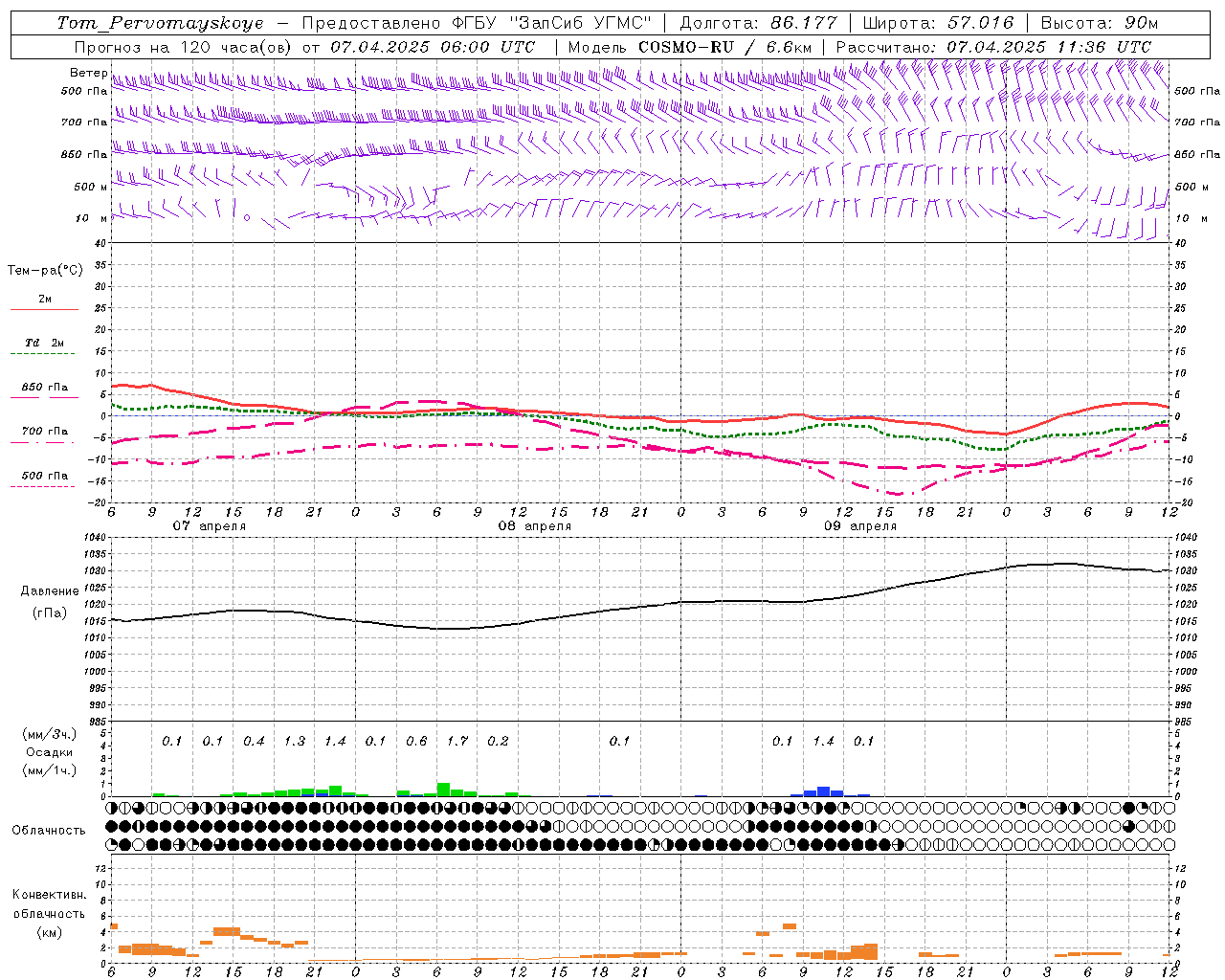1225x980 pixels.
Task: Select the text Предоставлено ФГБУ "ЗапСиб УГМС"
Action: [476, 23]
